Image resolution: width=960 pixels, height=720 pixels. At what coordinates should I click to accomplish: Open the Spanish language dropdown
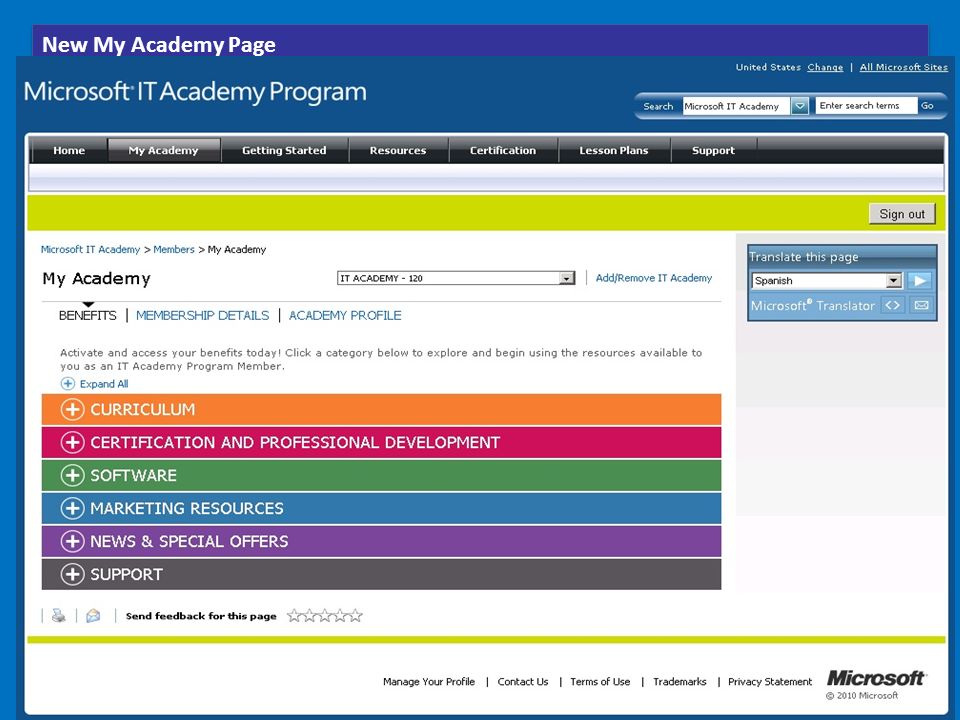[x=827, y=280]
